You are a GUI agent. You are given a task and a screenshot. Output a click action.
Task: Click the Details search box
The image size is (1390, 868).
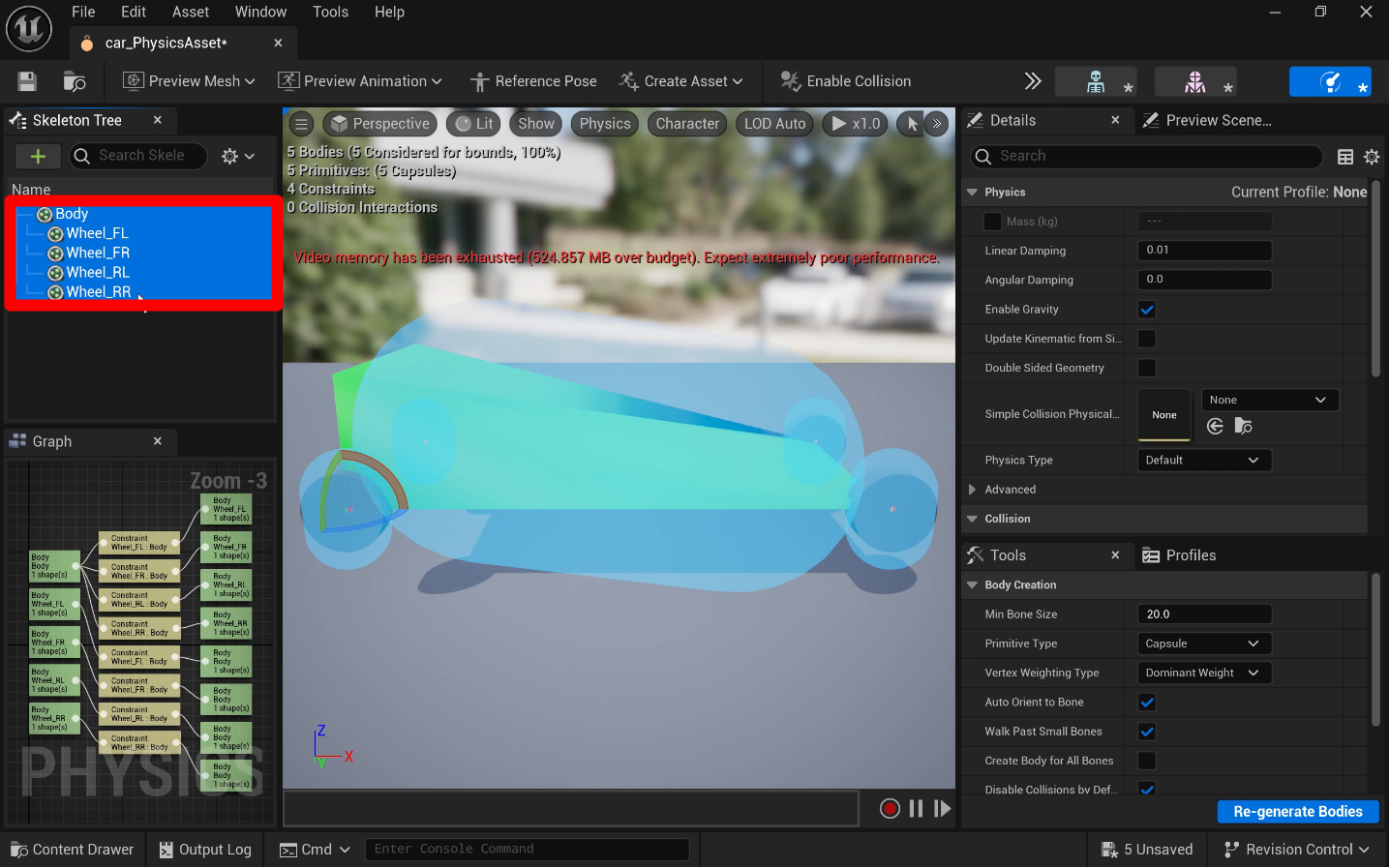(1146, 157)
